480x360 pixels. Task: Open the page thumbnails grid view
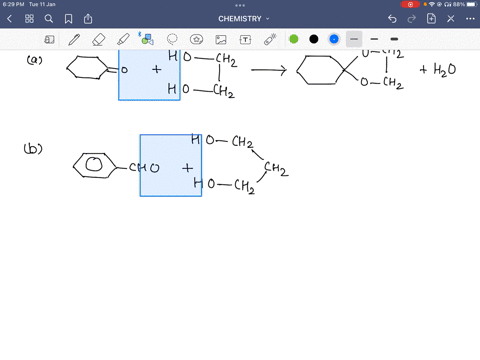coord(29,19)
